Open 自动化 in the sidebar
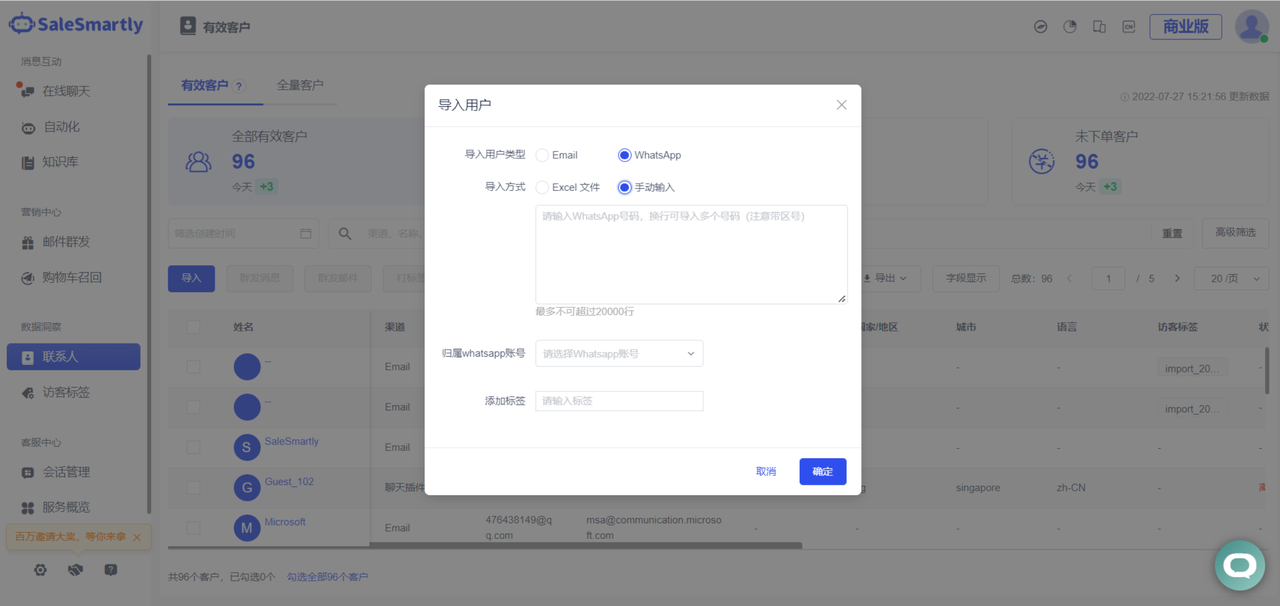This screenshot has width=1280, height=606. (x=61, y=127)
